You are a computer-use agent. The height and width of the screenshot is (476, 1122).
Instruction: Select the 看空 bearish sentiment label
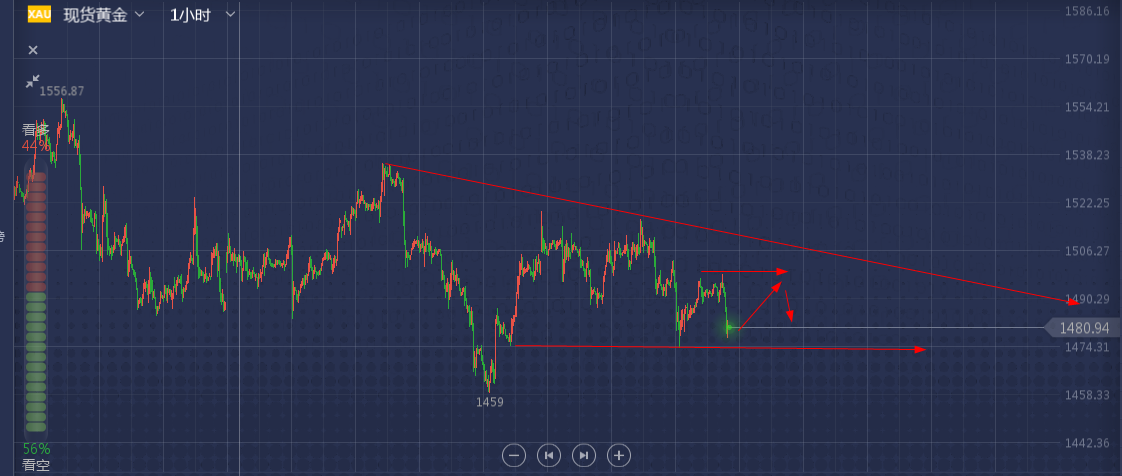point(36,465)
